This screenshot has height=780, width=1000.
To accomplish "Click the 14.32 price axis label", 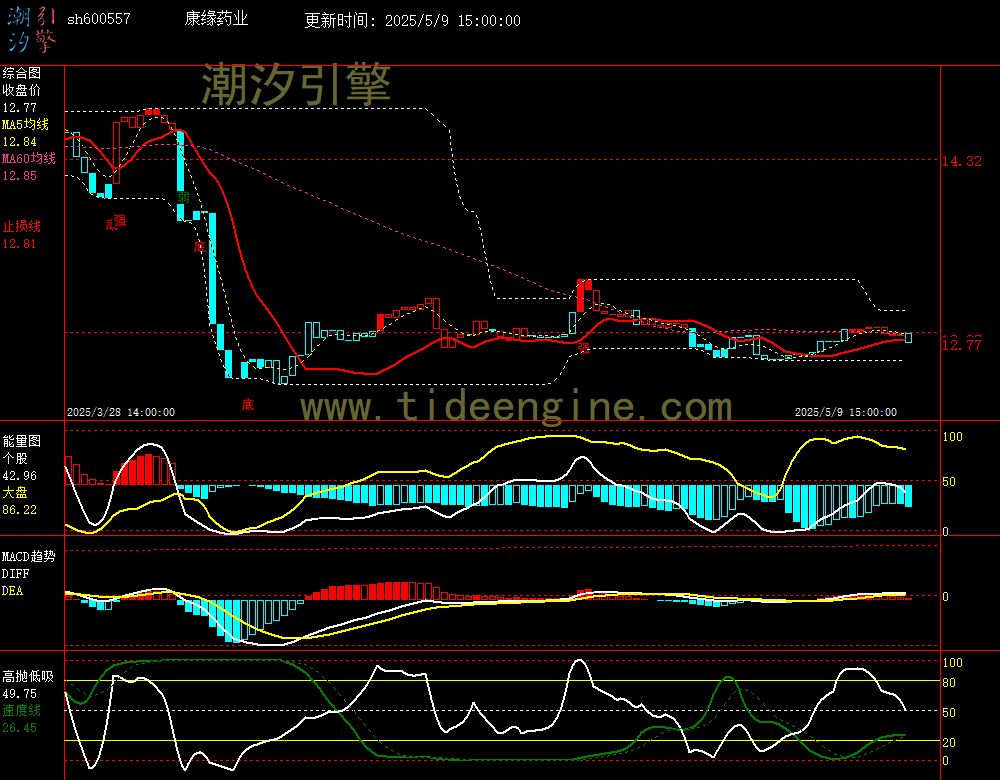I will pyautogui.click(x=962, y=161).
